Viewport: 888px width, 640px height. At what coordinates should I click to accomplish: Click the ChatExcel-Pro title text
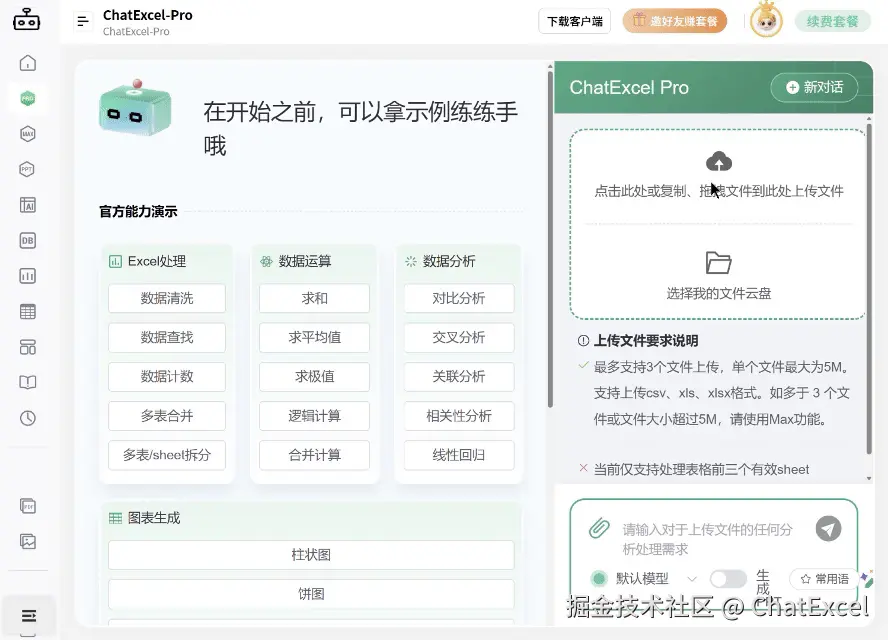tap(147, 15)
